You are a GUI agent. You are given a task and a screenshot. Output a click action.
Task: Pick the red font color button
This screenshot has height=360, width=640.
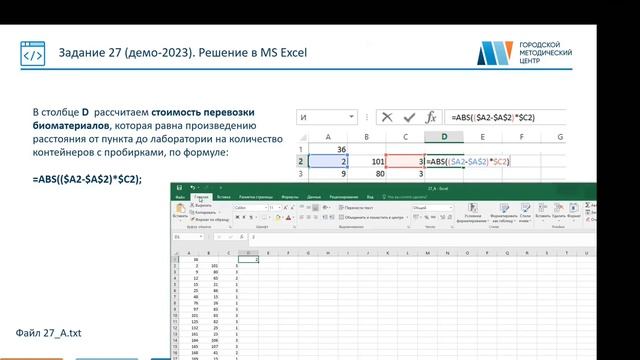coord(288,218)
